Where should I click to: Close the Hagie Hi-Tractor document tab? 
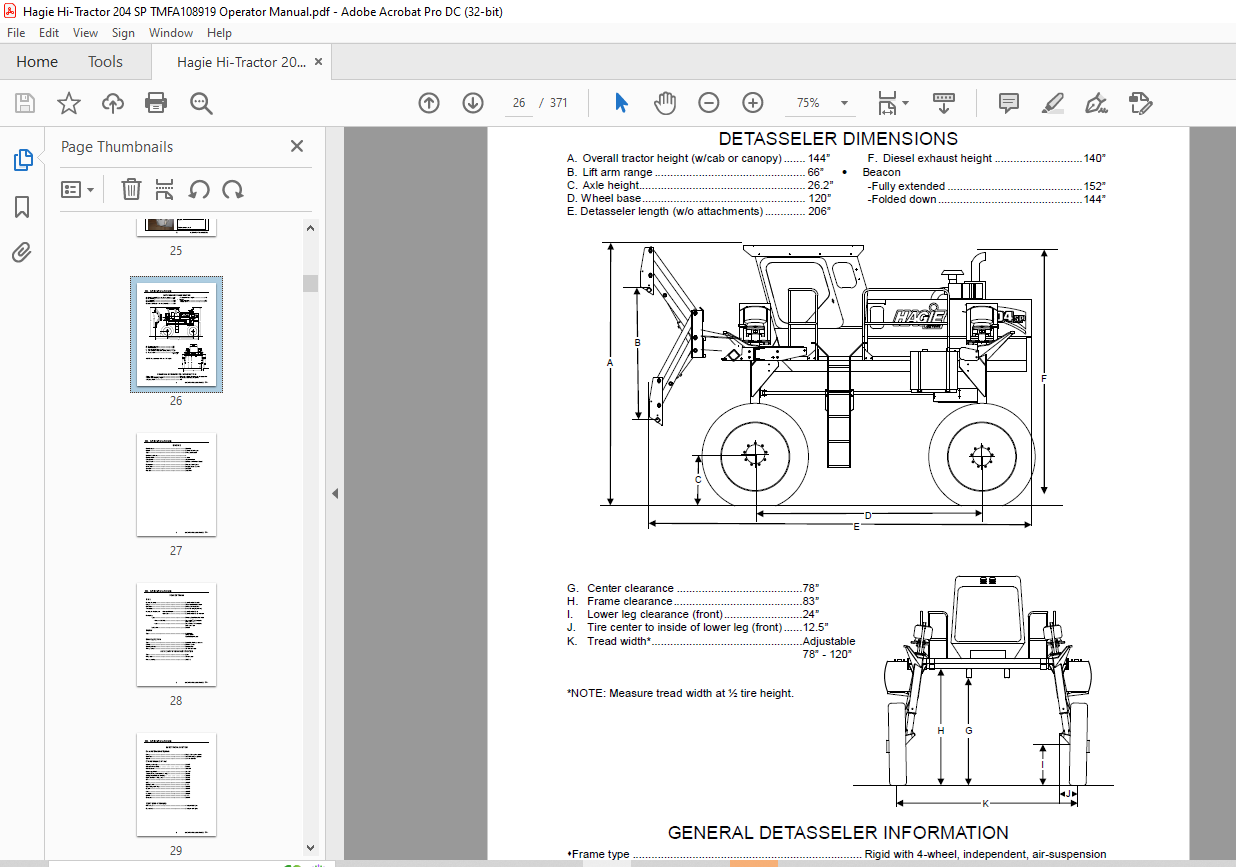(319, 61)
